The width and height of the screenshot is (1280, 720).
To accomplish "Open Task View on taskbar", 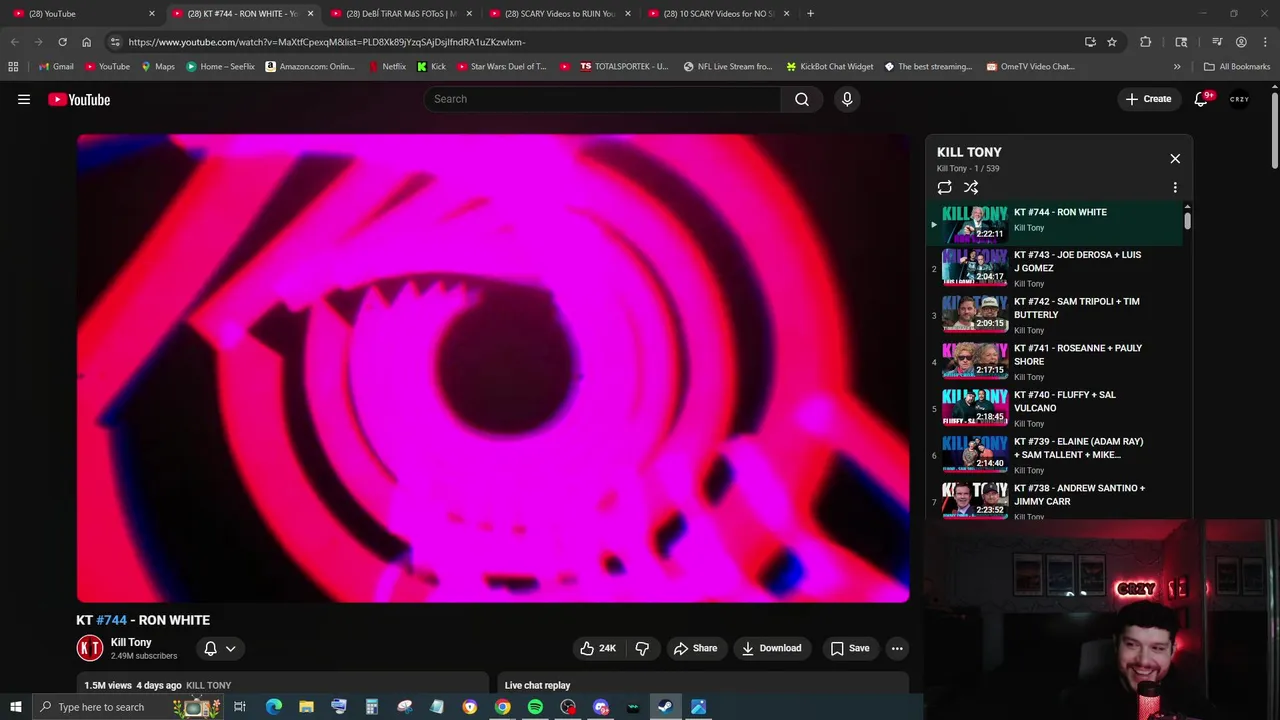I will (x=240, y=707).
